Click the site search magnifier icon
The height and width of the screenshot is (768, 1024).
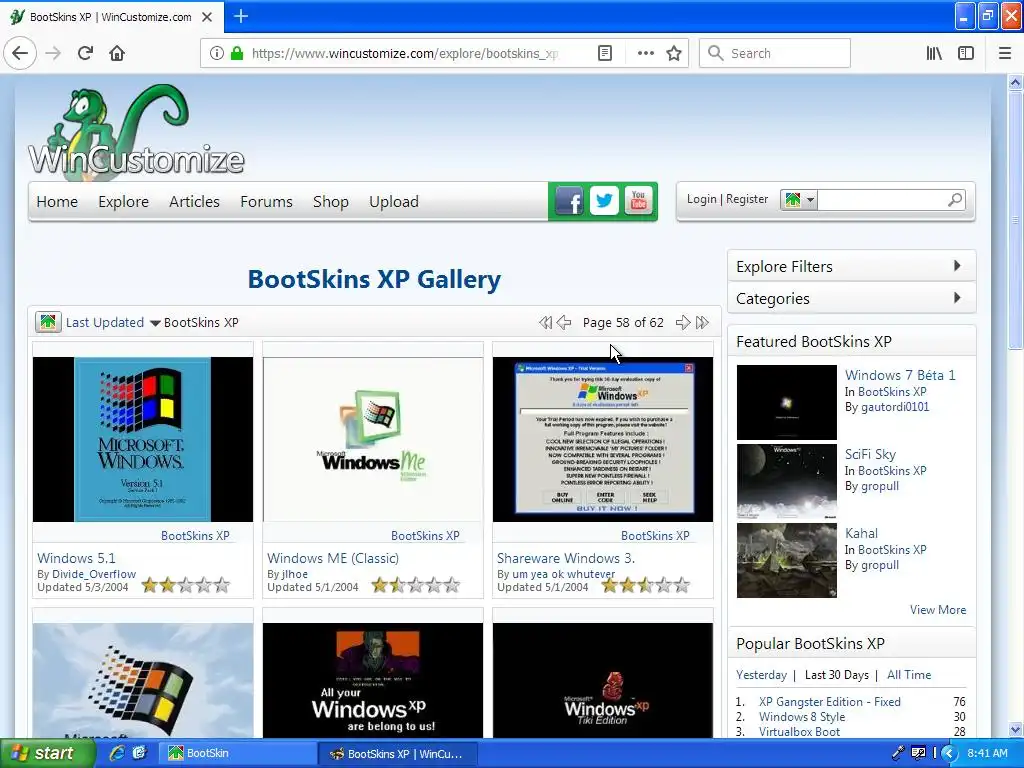tap(955, 200)
